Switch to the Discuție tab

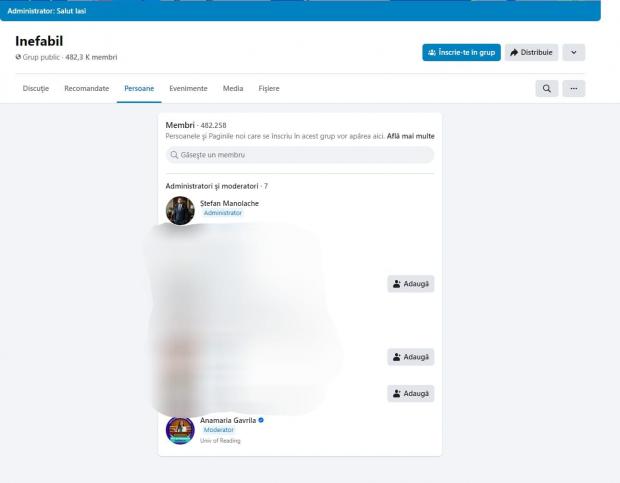point(36,89)
